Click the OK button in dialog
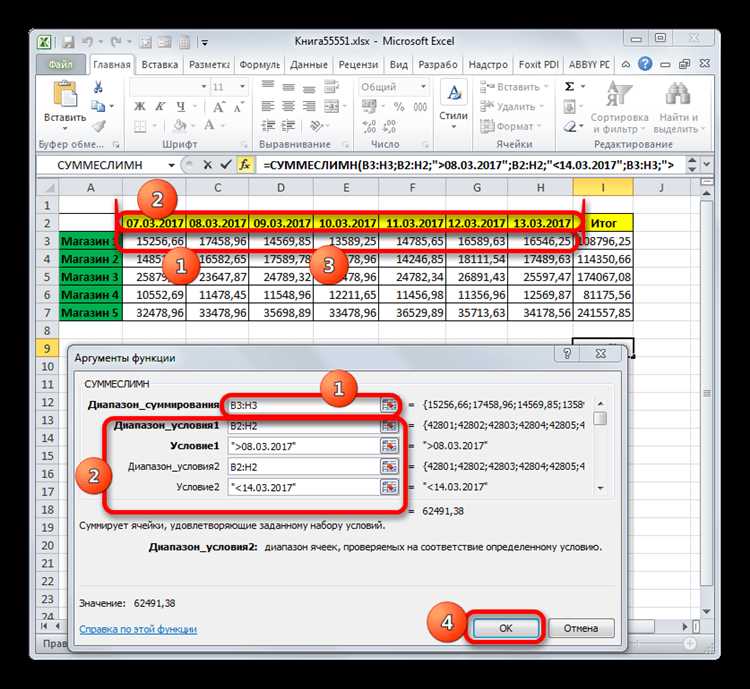 [x=506, y=628]
